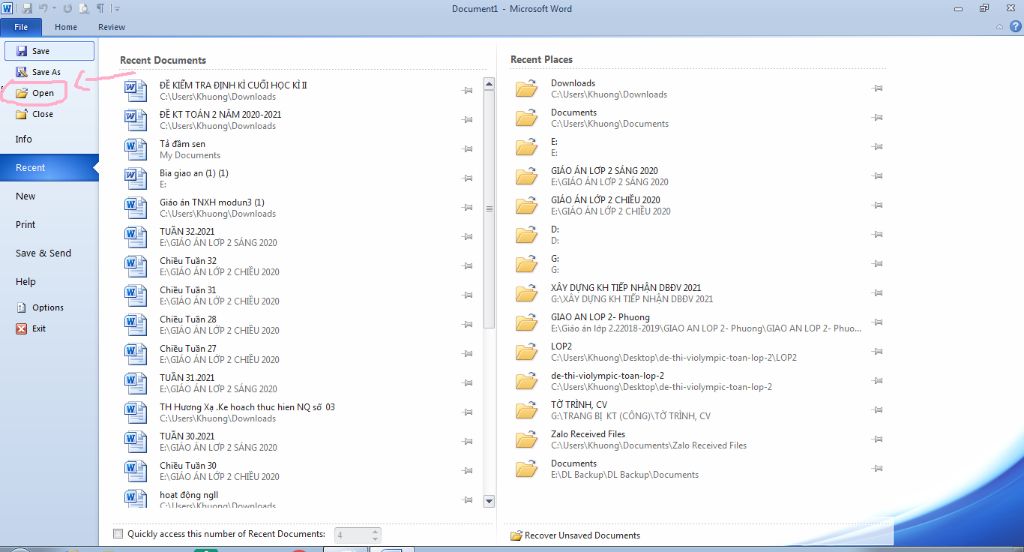
Task: Open the Save & Send section
Action: coord(44,253)
